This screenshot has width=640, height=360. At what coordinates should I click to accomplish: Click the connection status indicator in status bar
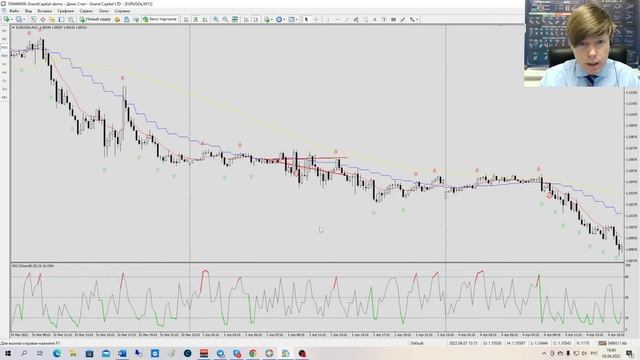(x=612, y=343)
